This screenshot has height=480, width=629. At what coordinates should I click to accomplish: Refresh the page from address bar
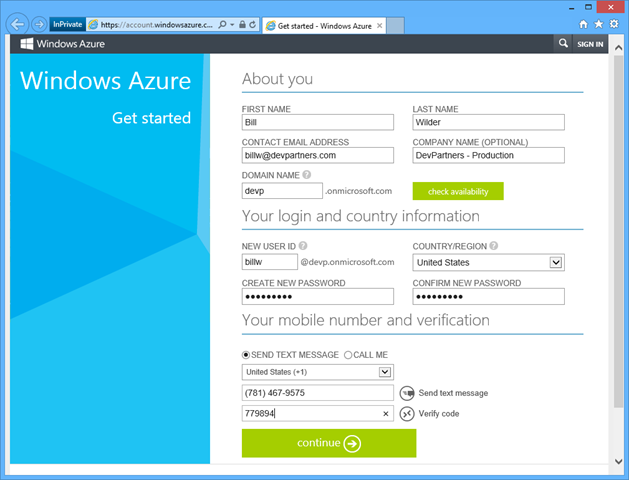click(254, 23)
